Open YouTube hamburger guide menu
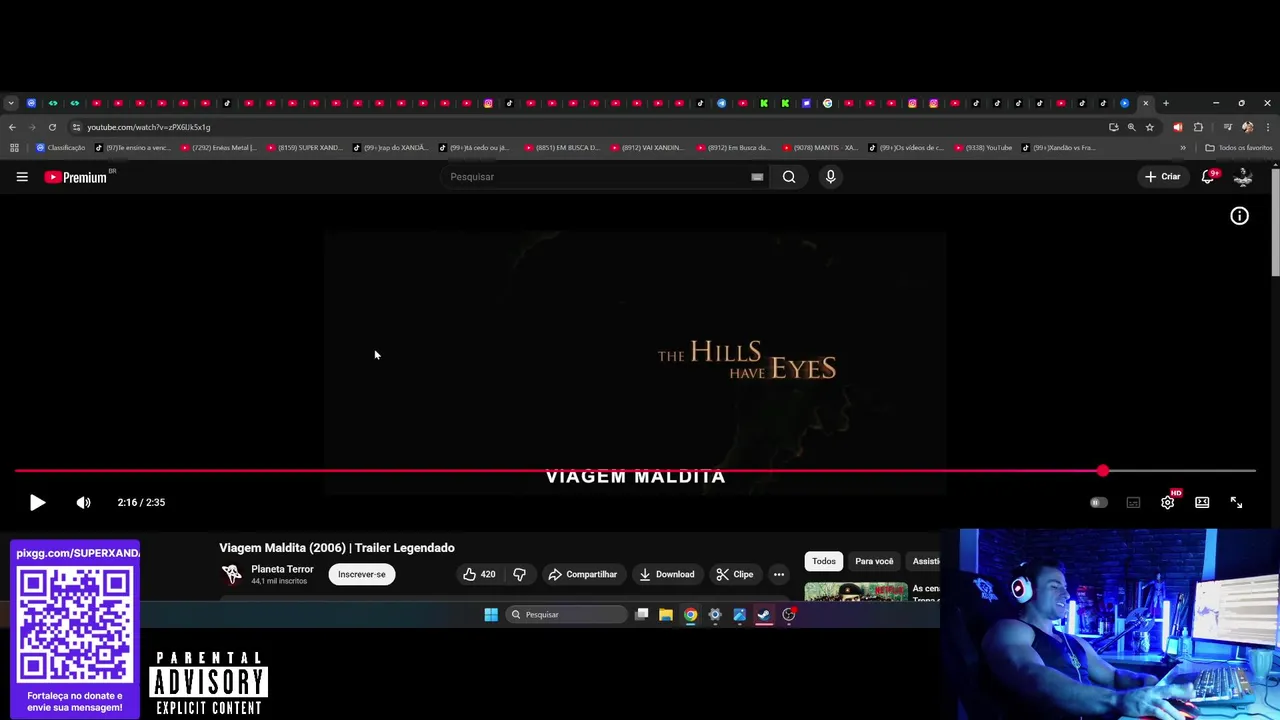The image size is (1280, 720). (22, 177)
